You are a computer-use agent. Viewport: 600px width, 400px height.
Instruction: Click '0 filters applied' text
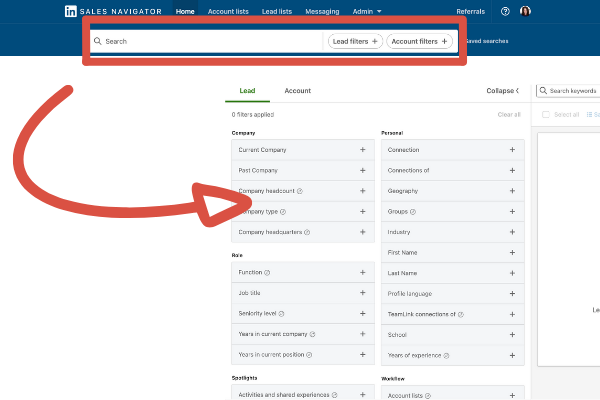coord(253,114)
